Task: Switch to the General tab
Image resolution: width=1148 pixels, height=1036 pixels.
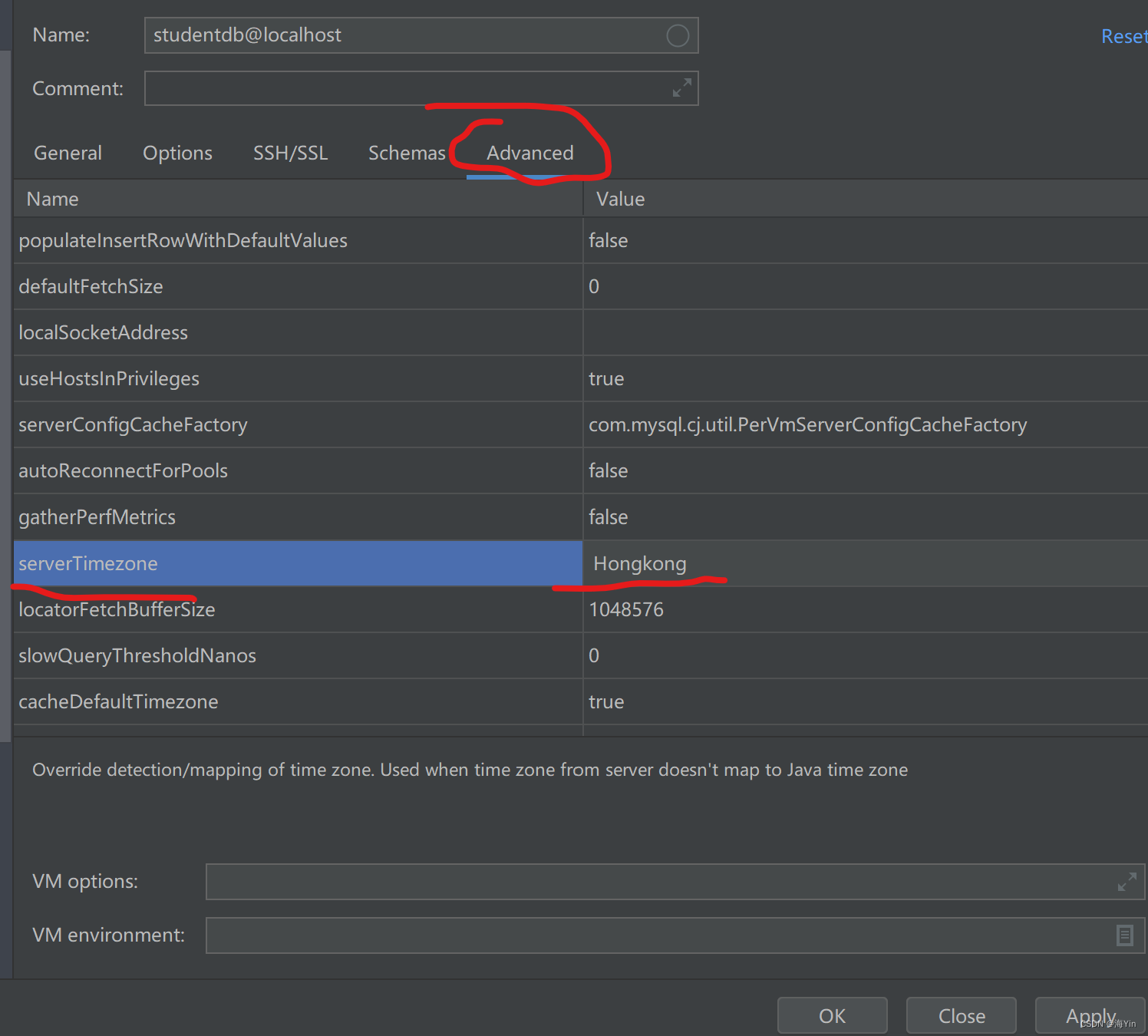Action: (68, 153)
